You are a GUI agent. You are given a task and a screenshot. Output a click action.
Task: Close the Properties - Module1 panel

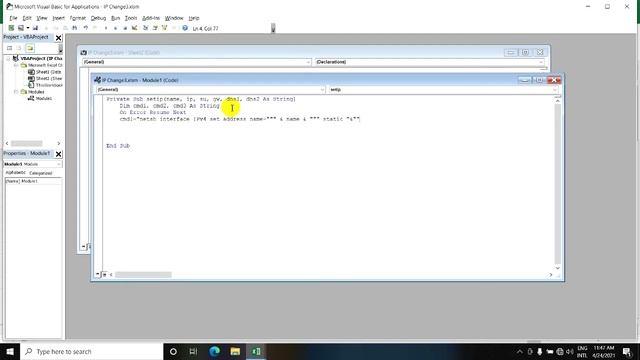point(58,154)
